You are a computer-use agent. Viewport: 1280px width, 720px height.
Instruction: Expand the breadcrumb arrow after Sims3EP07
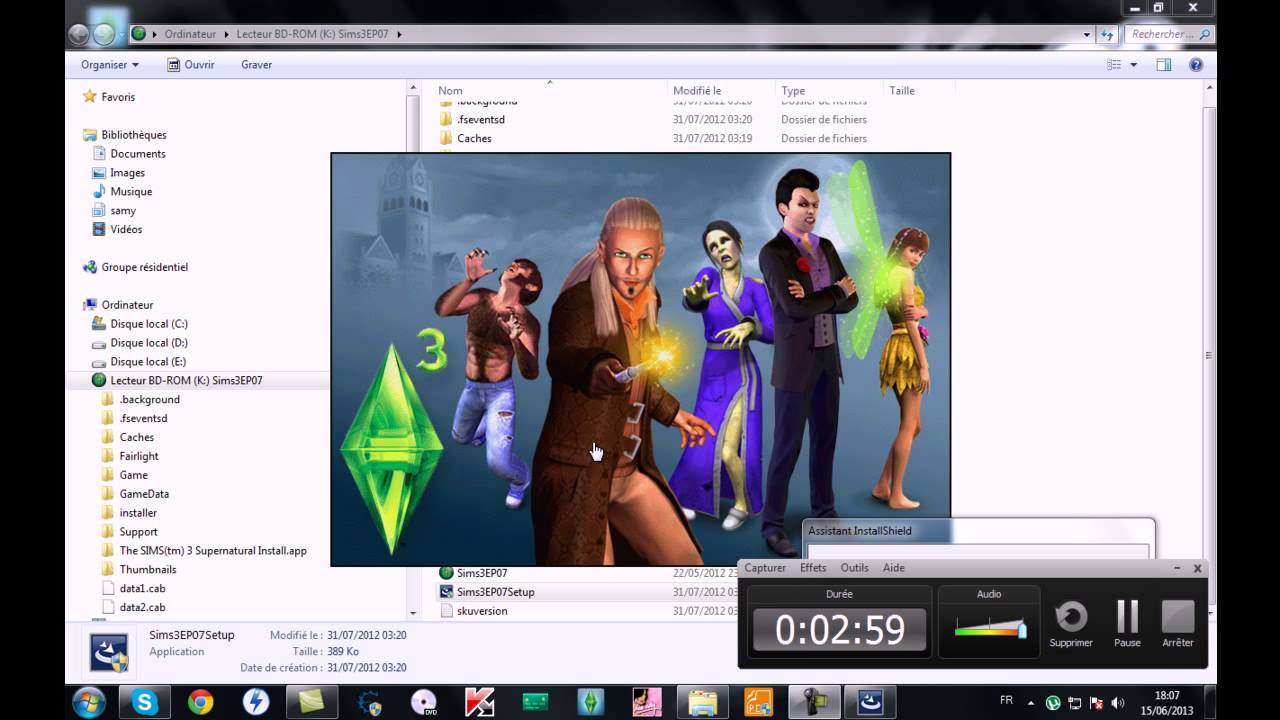point(399,34)
